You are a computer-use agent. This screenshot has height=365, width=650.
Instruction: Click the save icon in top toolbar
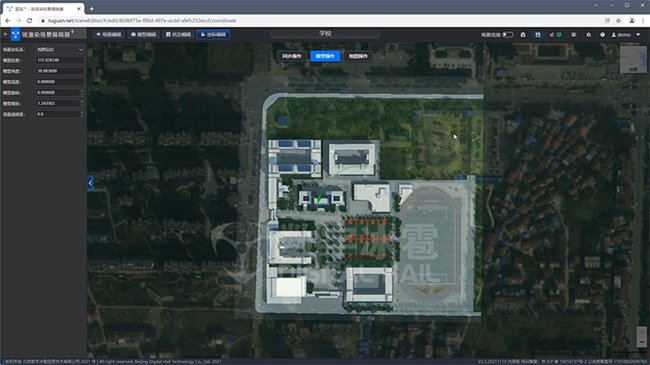tap(538, 35)
